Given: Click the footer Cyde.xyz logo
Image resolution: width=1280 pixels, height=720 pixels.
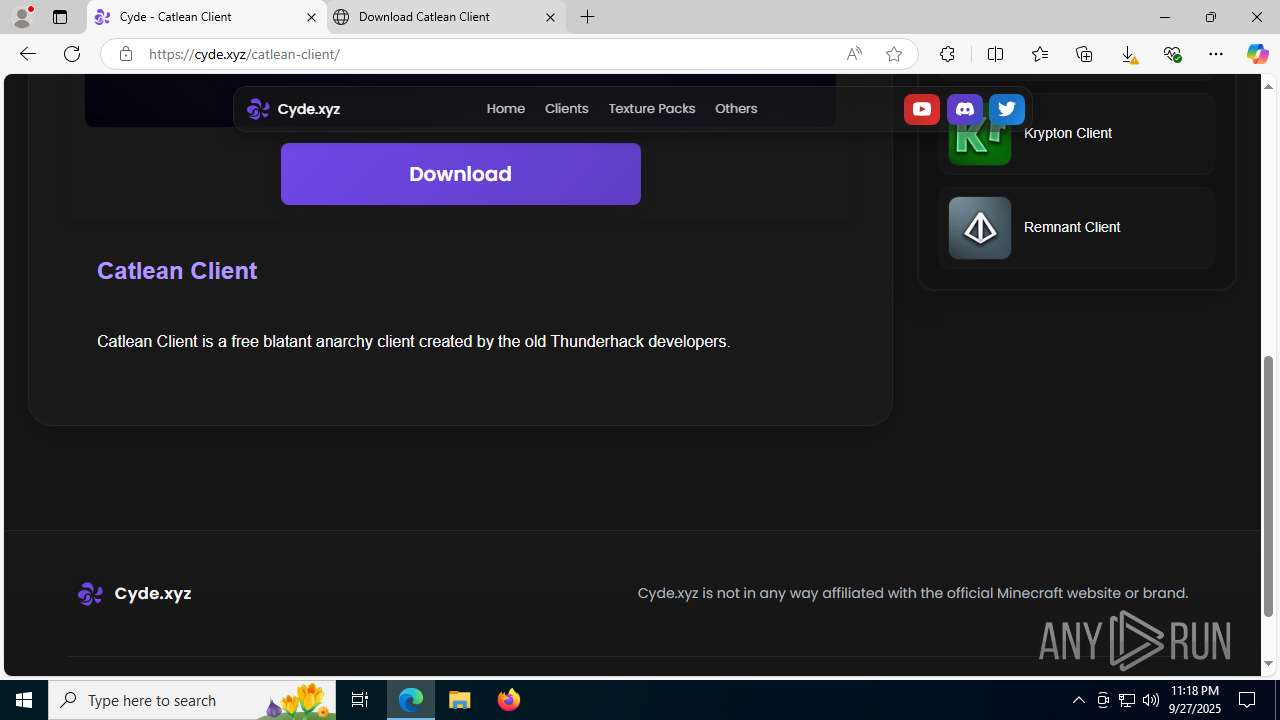Looking at the screenshot, I should [134, 594].
